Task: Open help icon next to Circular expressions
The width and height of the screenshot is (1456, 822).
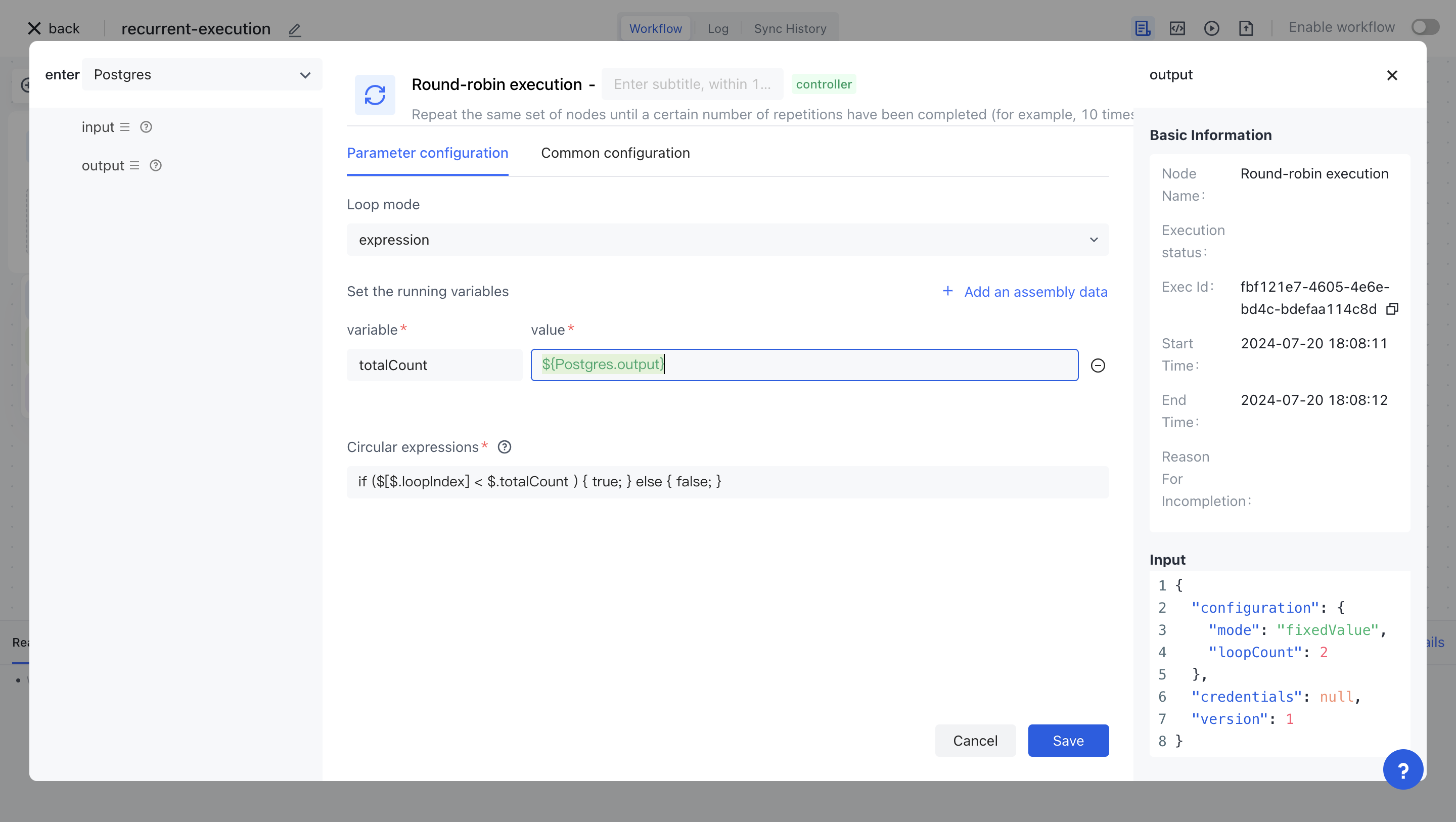Action: point(504,446)
